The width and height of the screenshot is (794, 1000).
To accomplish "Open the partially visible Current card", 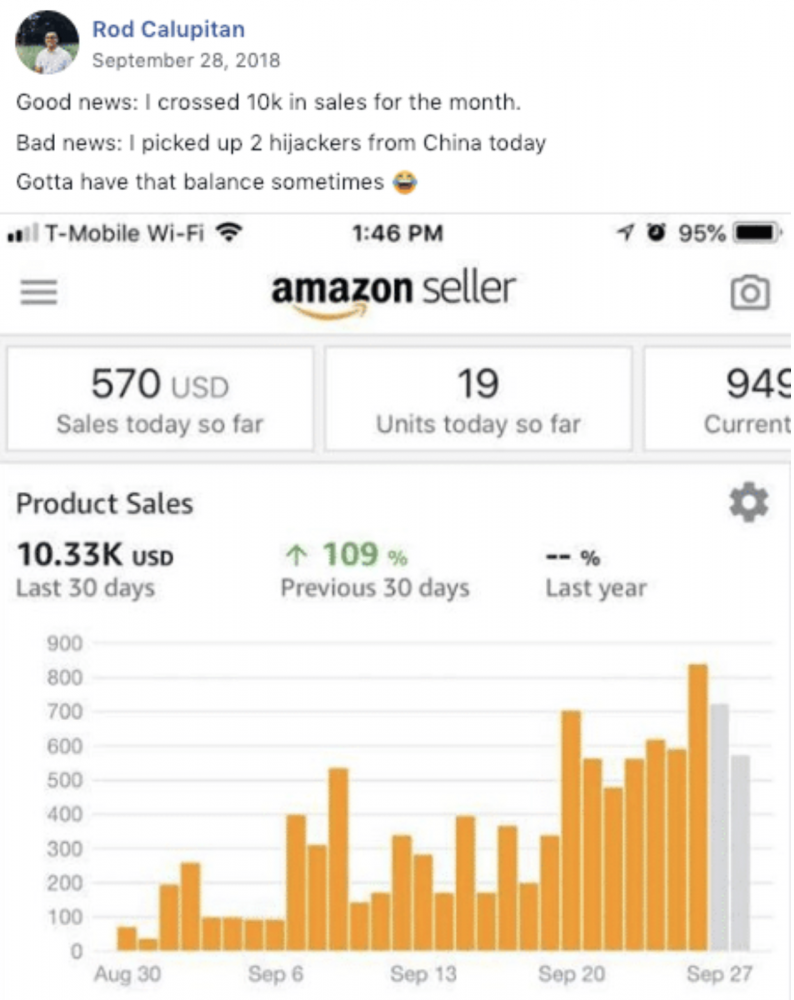I will (x=718, y=399).
